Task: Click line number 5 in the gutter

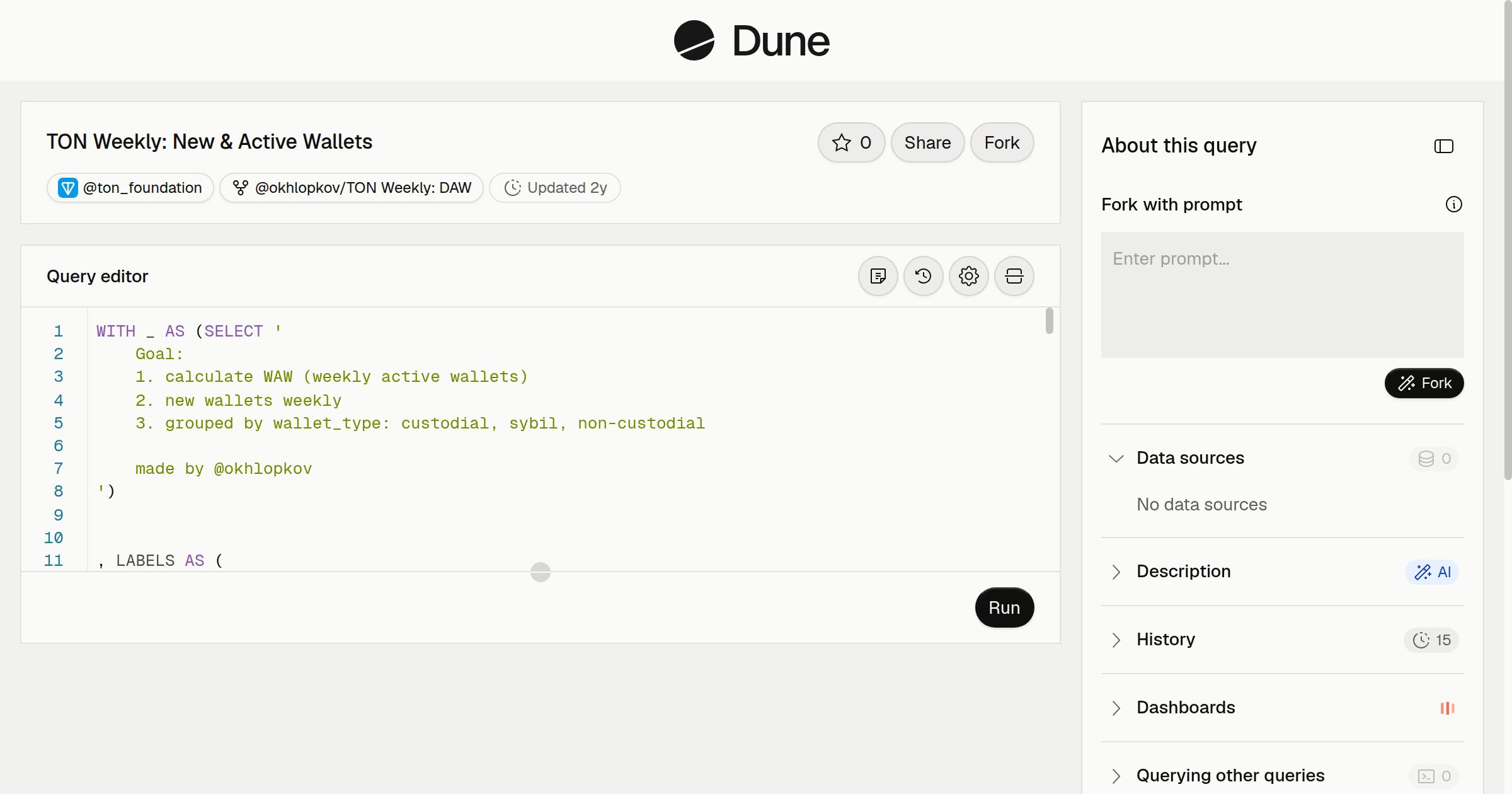Action: (x=58, y=423)
